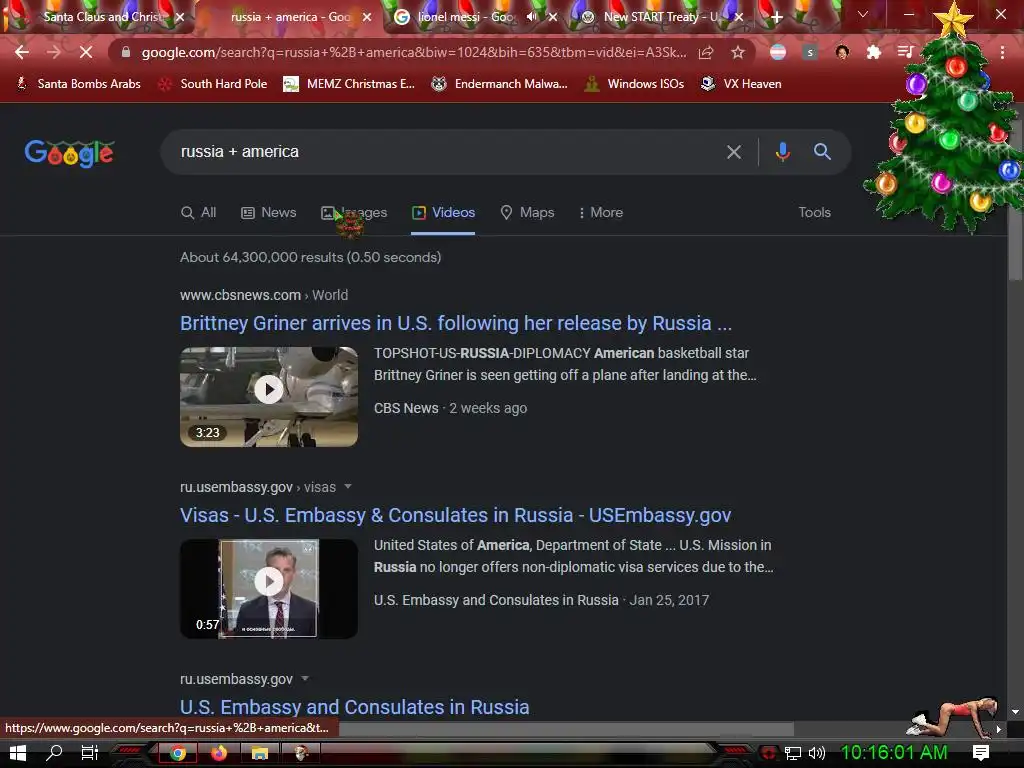Expand dropdown beside the last ru.usembassy.gov result

(x=305, y=679)
